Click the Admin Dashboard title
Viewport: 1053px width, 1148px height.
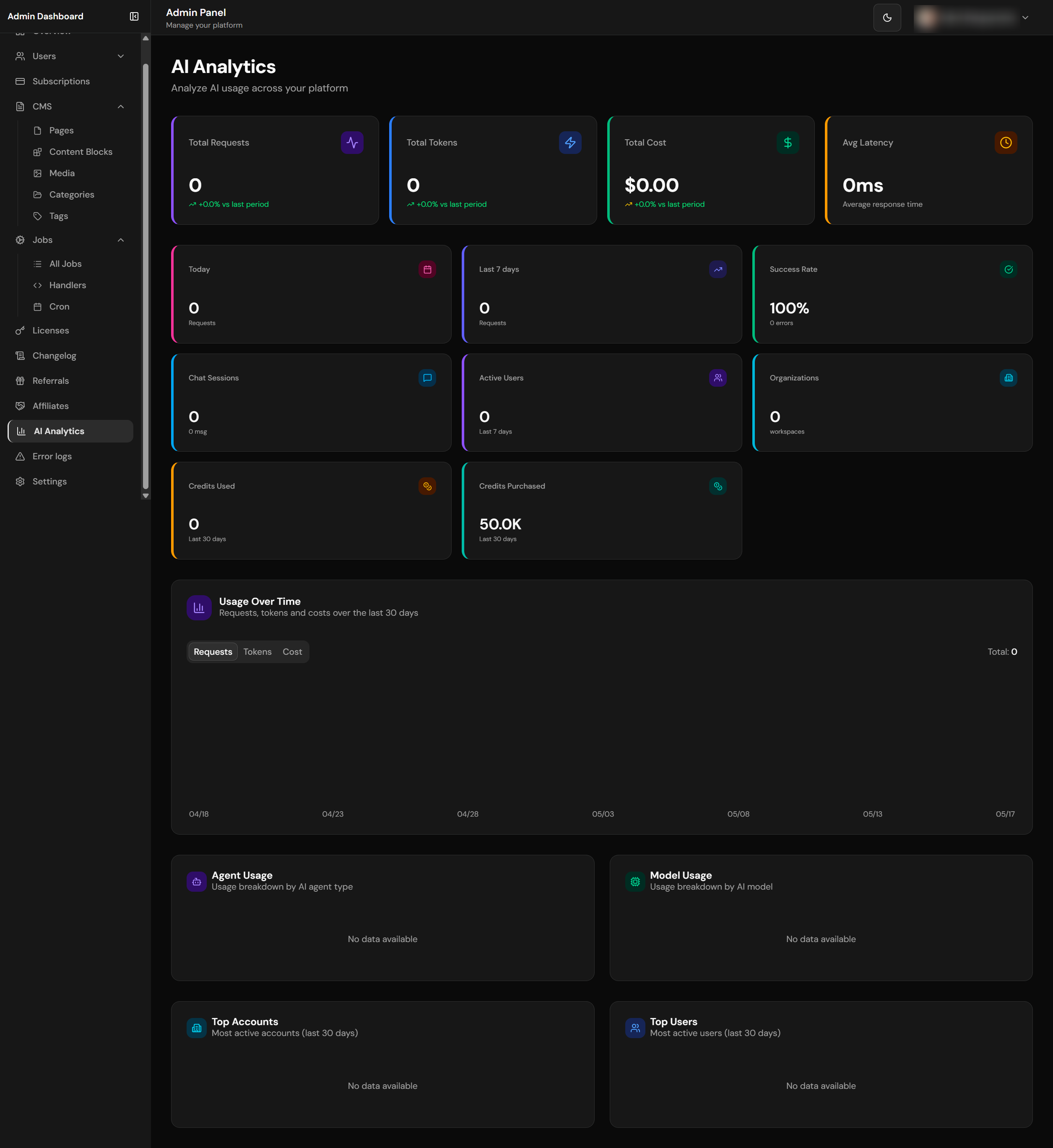click(x=46, y=16)
